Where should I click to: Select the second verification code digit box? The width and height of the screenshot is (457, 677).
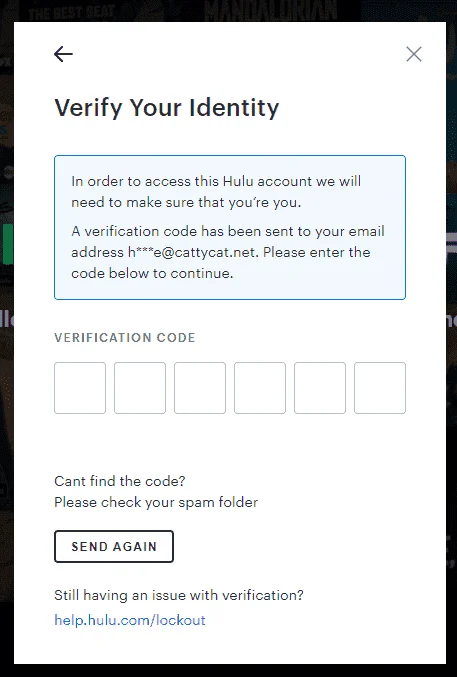coord(140,388)
